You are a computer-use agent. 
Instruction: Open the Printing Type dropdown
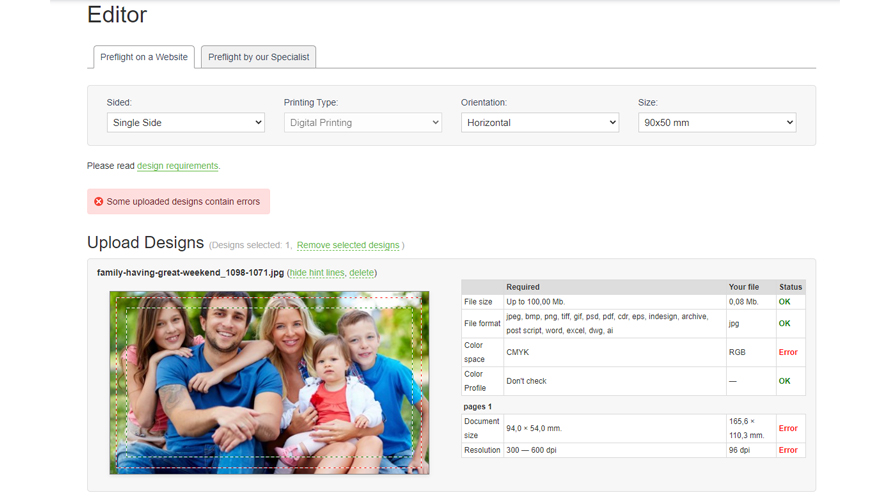coord(363,123)
